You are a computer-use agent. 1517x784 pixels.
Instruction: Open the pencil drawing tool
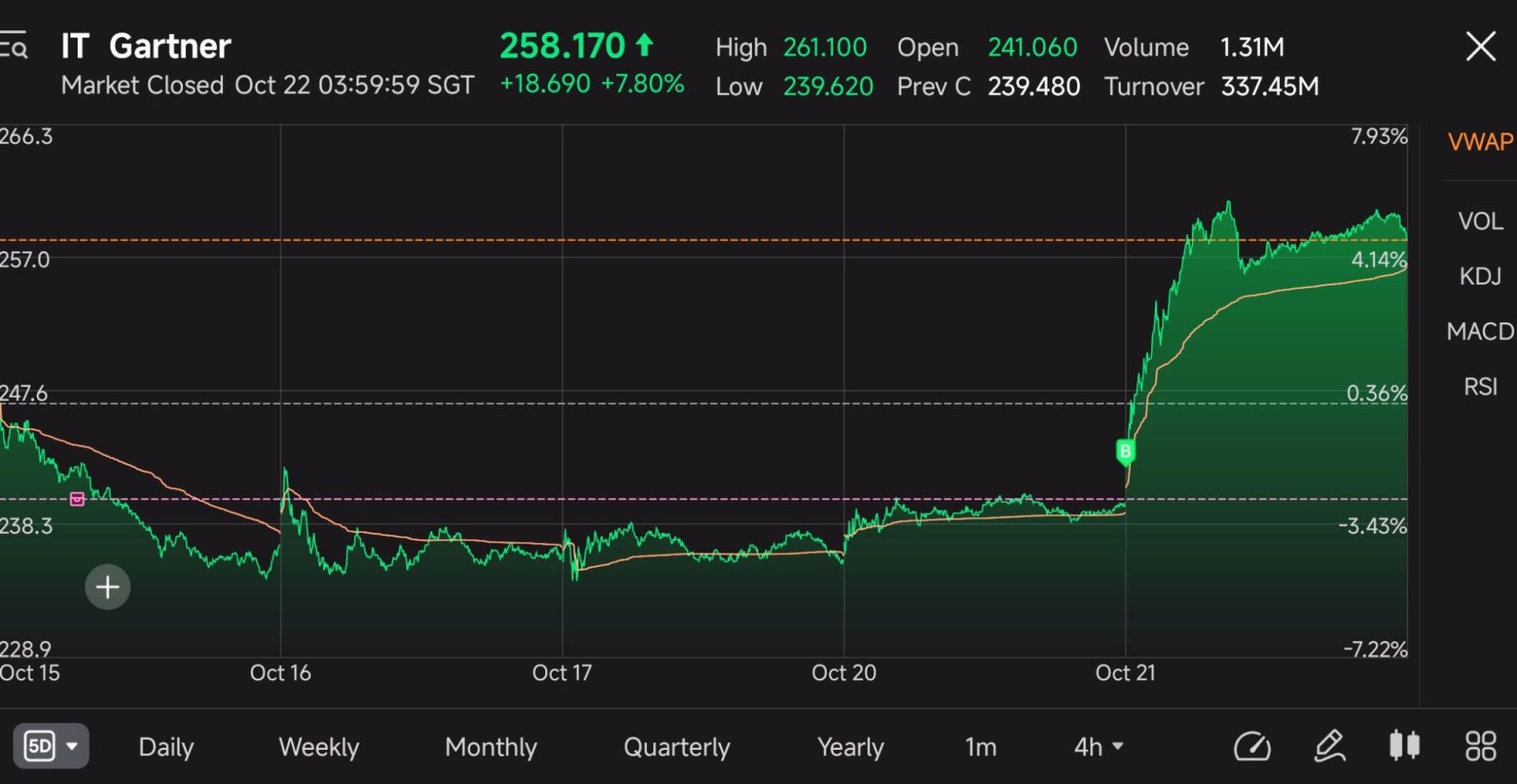[x=1329, y=746]
